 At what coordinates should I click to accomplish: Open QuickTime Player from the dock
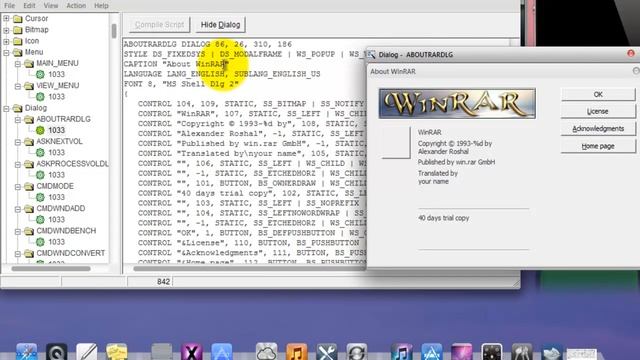[56, 352]
